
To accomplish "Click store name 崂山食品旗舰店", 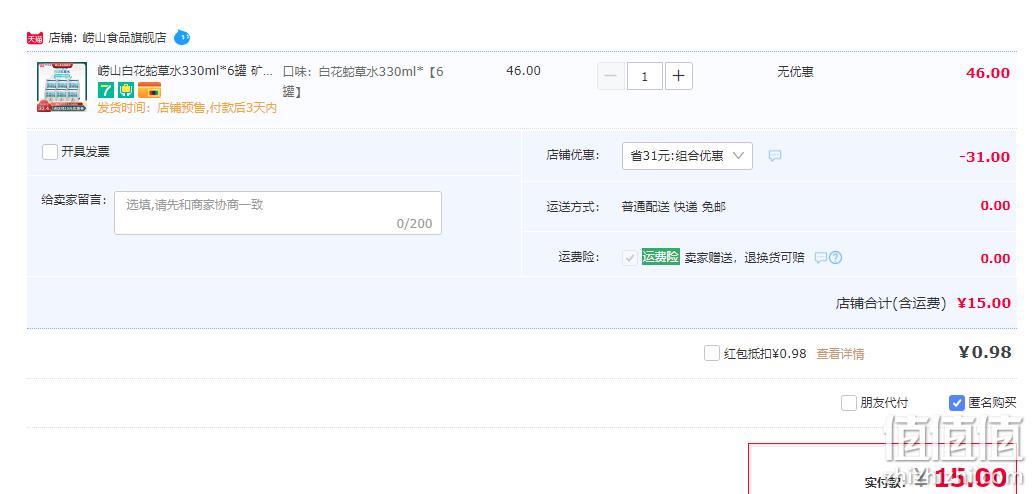I will (x=125, y=38).
